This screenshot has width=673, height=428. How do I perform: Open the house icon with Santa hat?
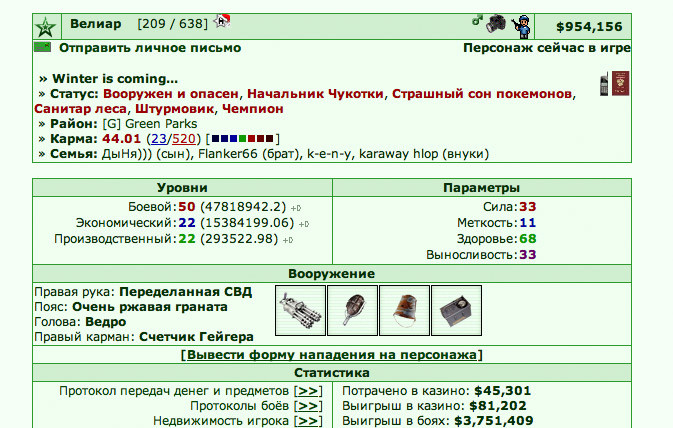pos(222,20)
